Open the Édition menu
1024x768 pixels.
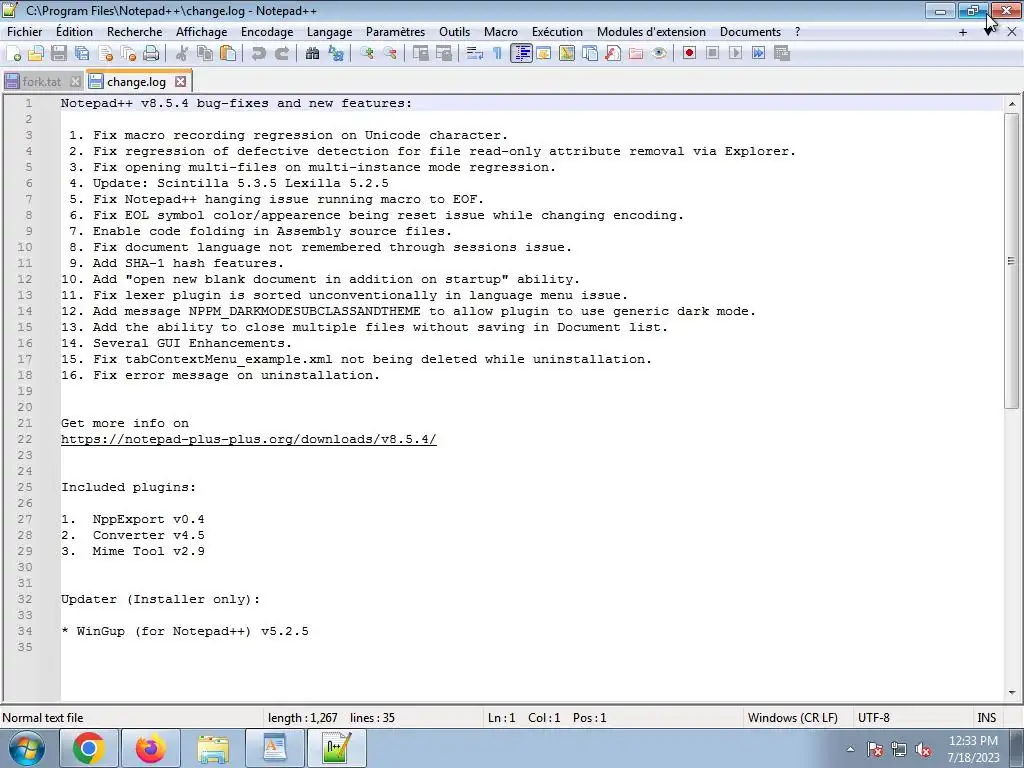coord(74,32)
